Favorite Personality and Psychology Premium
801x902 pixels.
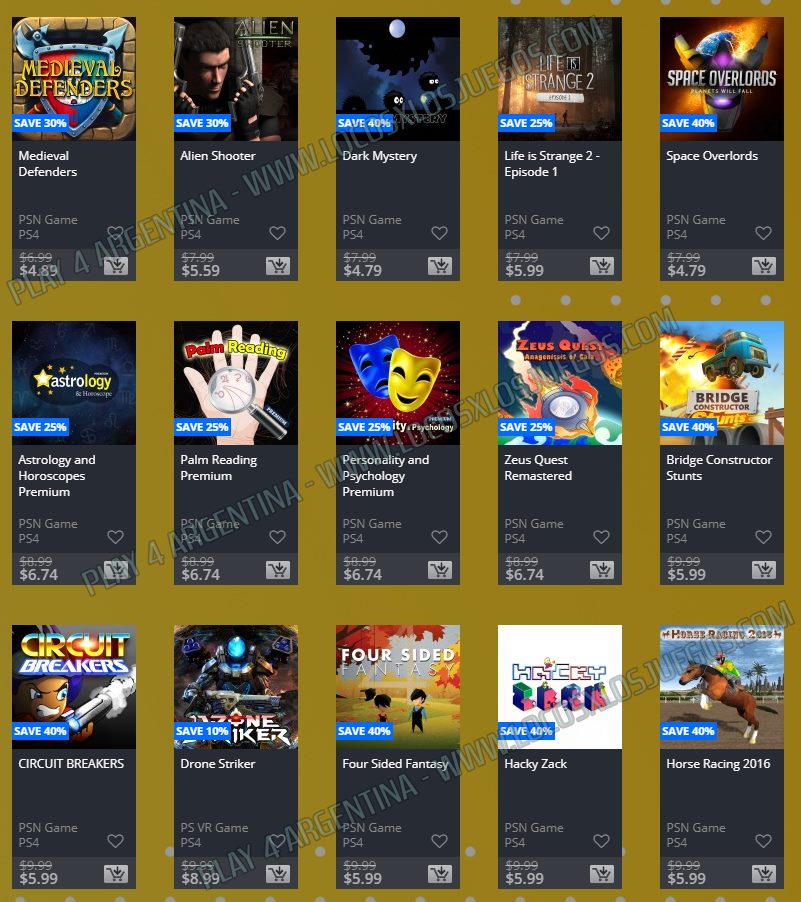[440, 537]
